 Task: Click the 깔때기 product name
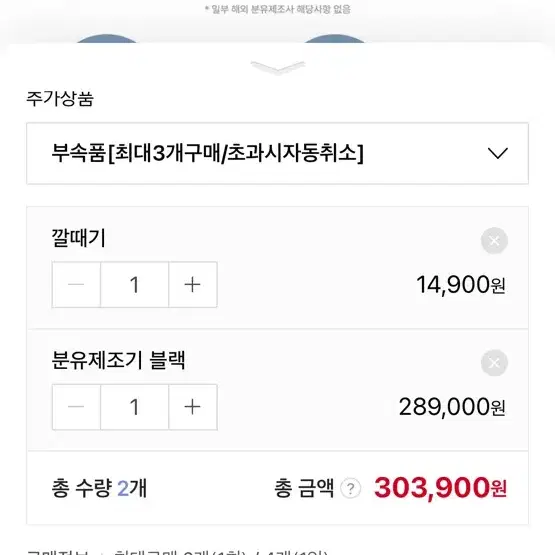click(x=79, y=238)
